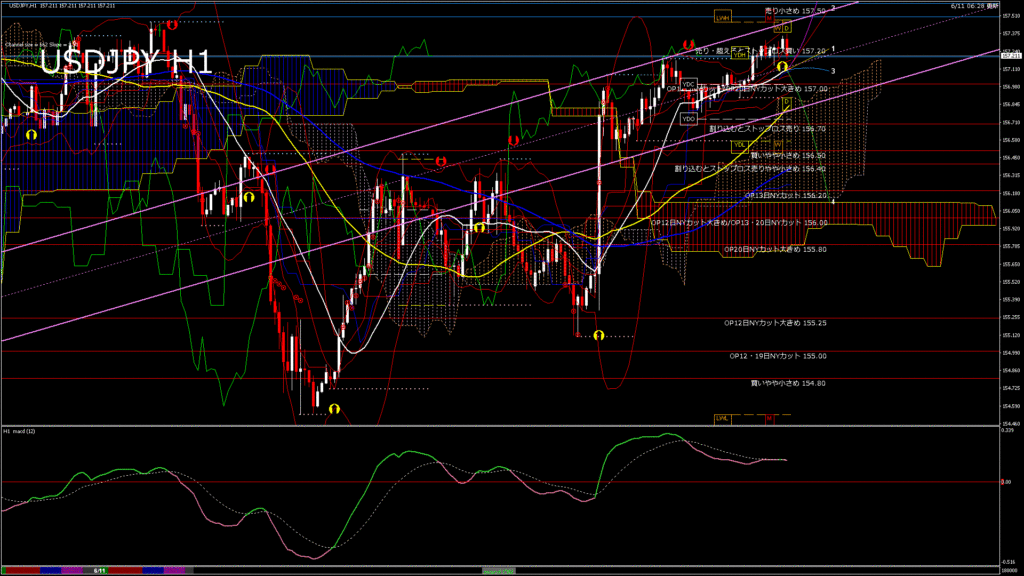
Task: Click the LWH level tag
Action: [x=722, y=18]
